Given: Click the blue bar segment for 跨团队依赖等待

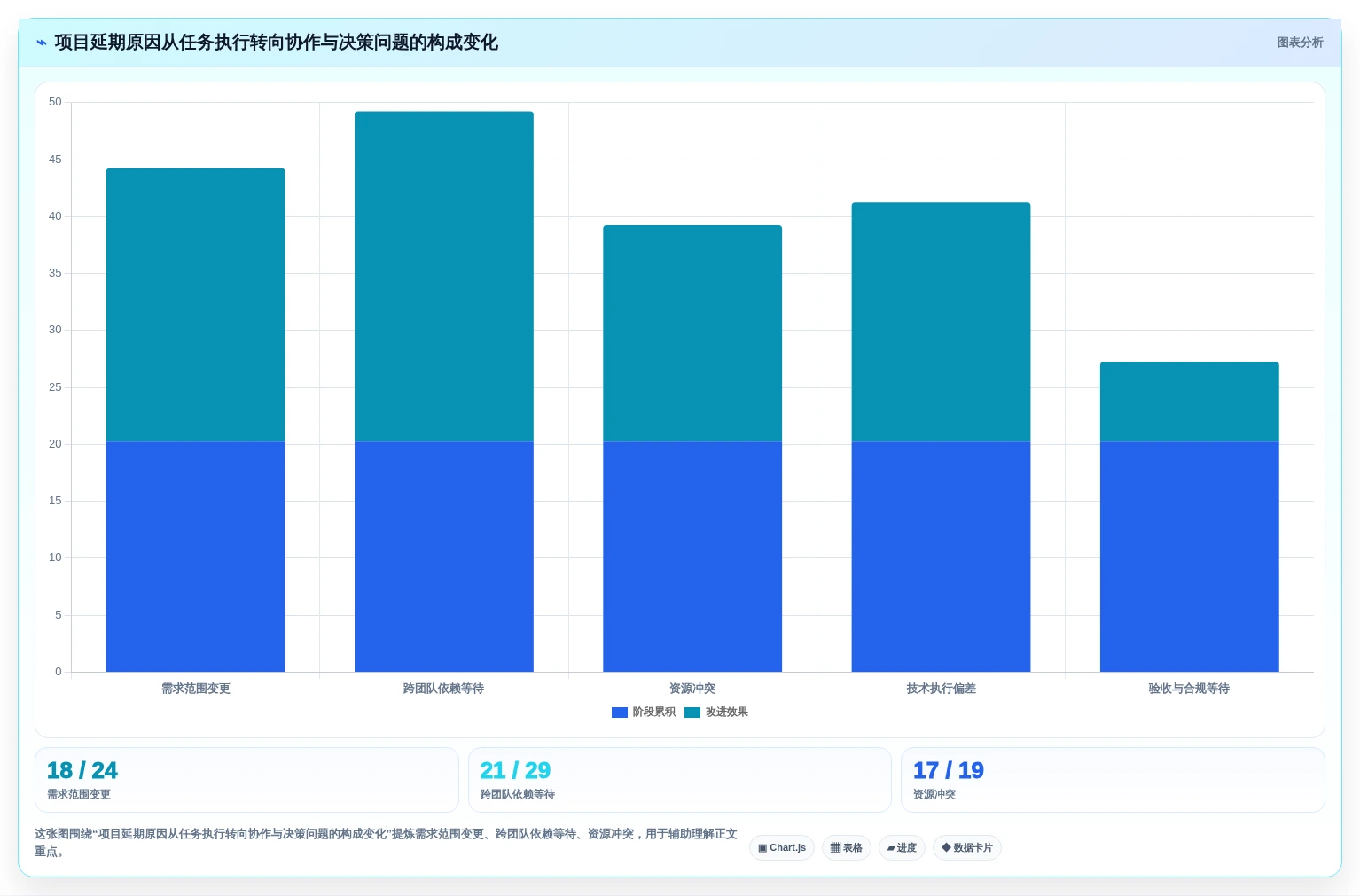Looking at the screenshot, I should click(444, 557).
